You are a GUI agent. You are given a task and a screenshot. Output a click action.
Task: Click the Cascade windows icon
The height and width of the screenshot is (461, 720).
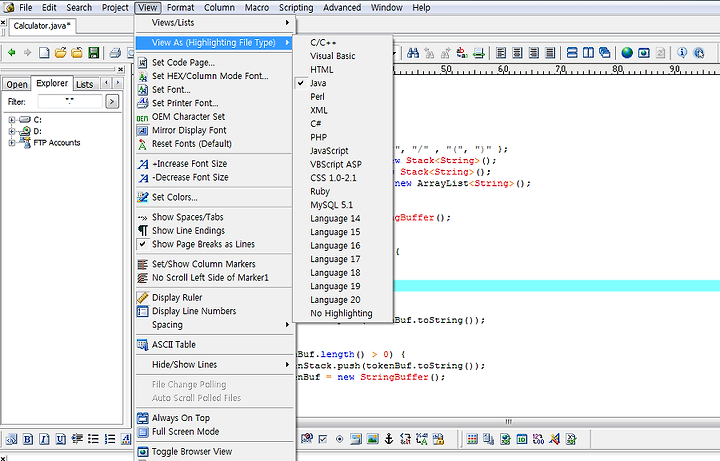605,53
